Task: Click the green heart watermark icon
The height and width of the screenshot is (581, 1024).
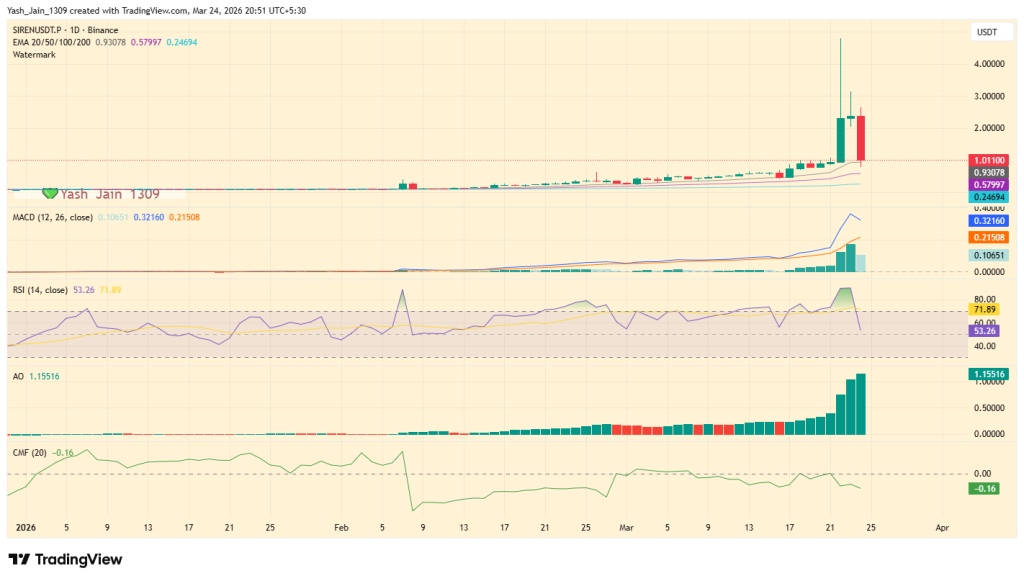Action: (48, 192)
